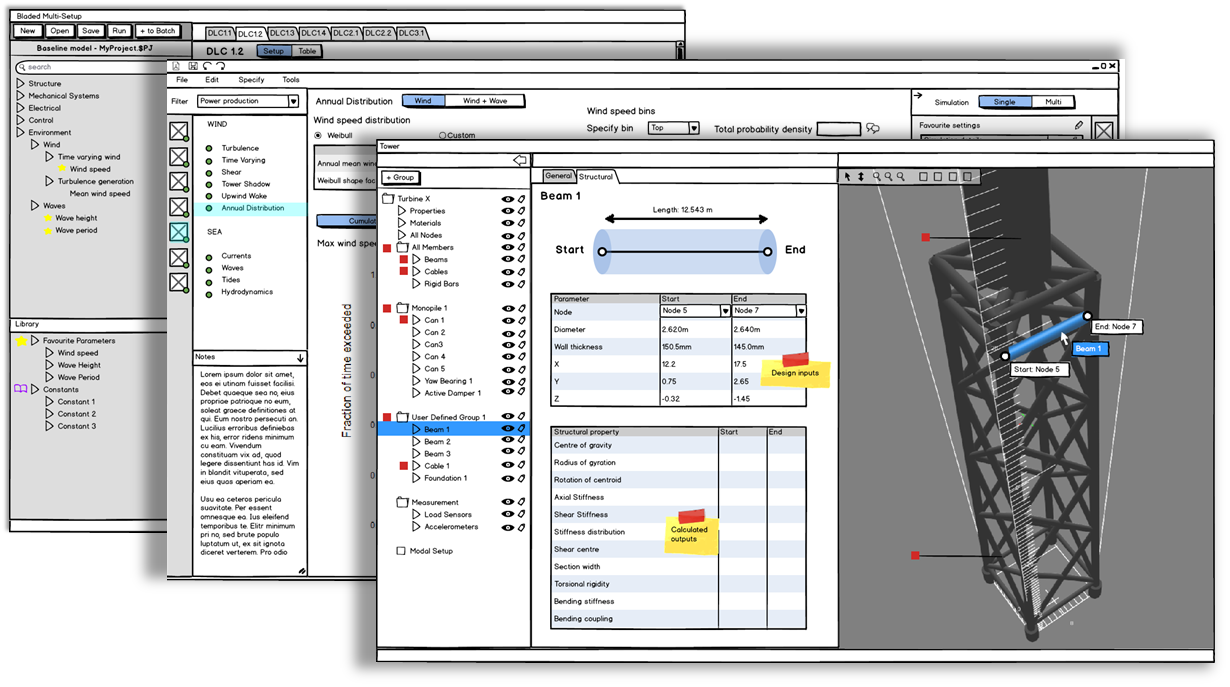Click the undo icon in the middle window toolbar
The width and height of the screenshot is (1230, 687).
[206, 66]
